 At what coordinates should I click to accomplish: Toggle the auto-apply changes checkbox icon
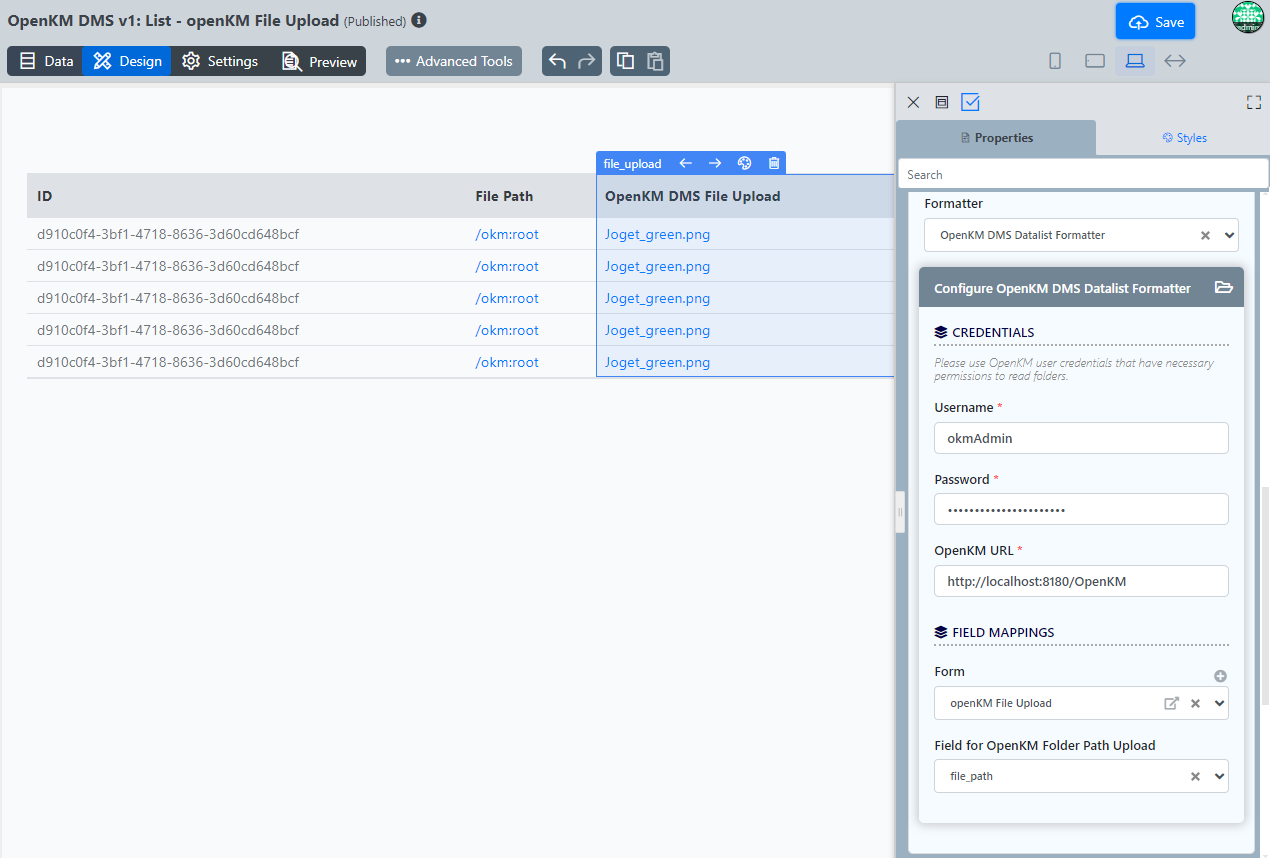point(970,102)
